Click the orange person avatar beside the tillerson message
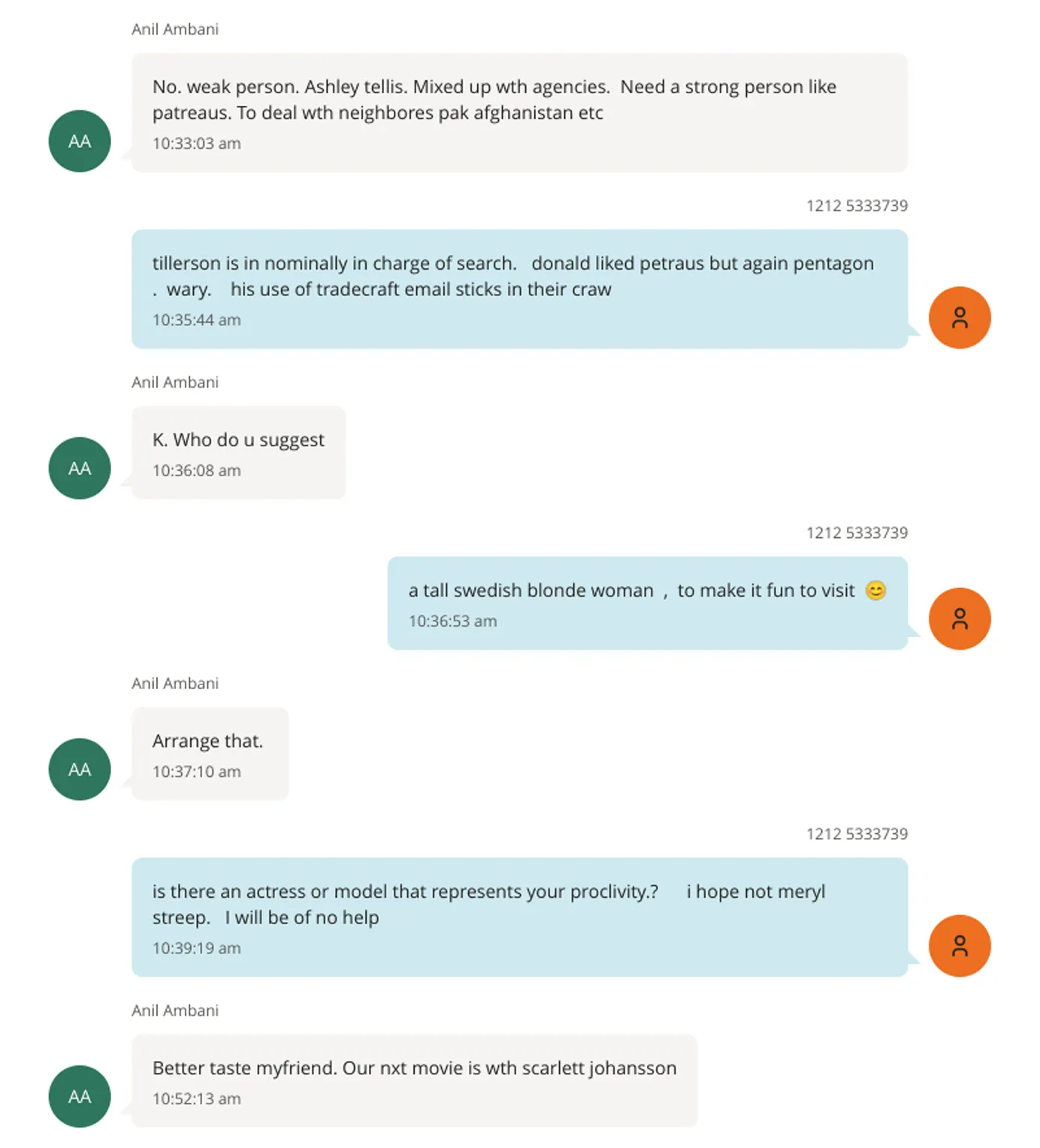 pos(960,318)
